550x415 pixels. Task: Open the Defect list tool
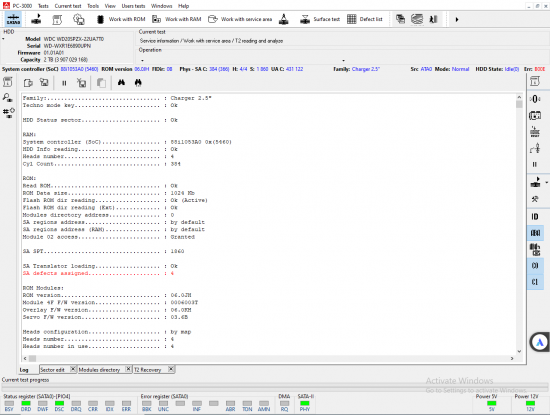pyautogui.click(x=365, y=19)
